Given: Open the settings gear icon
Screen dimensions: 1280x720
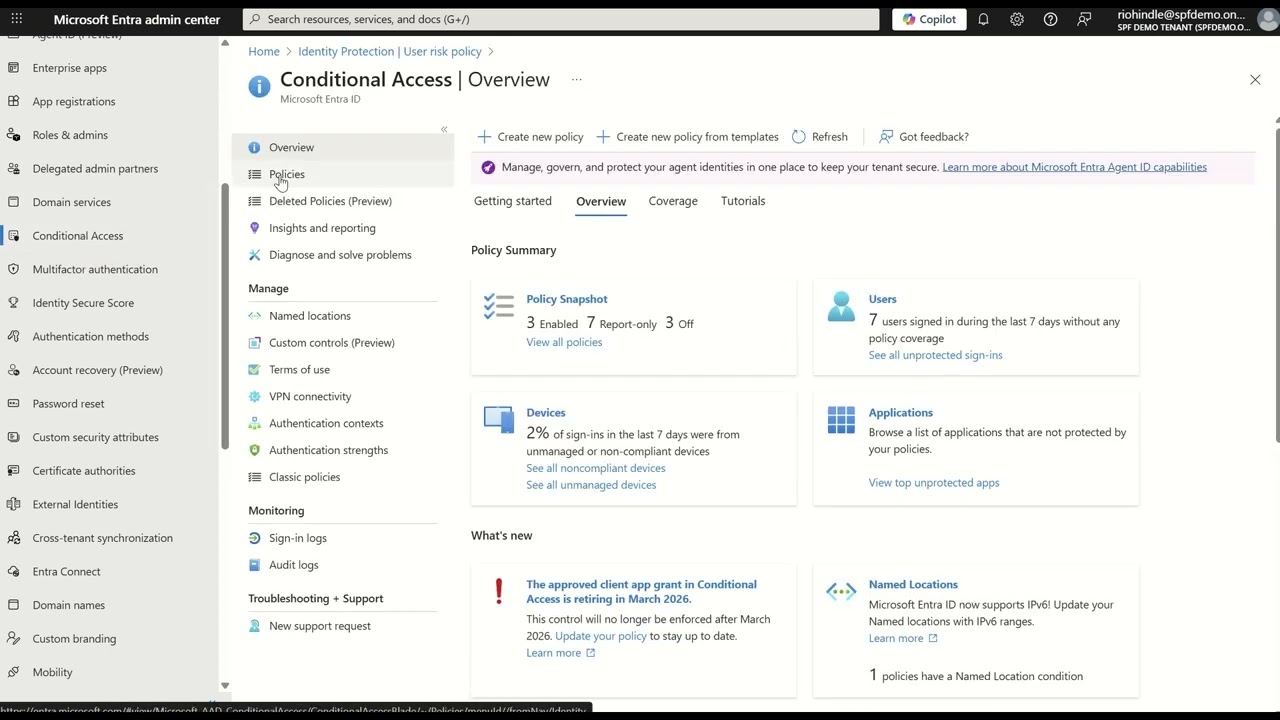Looking at the screenshot, I should pyautogui.click(x=1017, y=19).
